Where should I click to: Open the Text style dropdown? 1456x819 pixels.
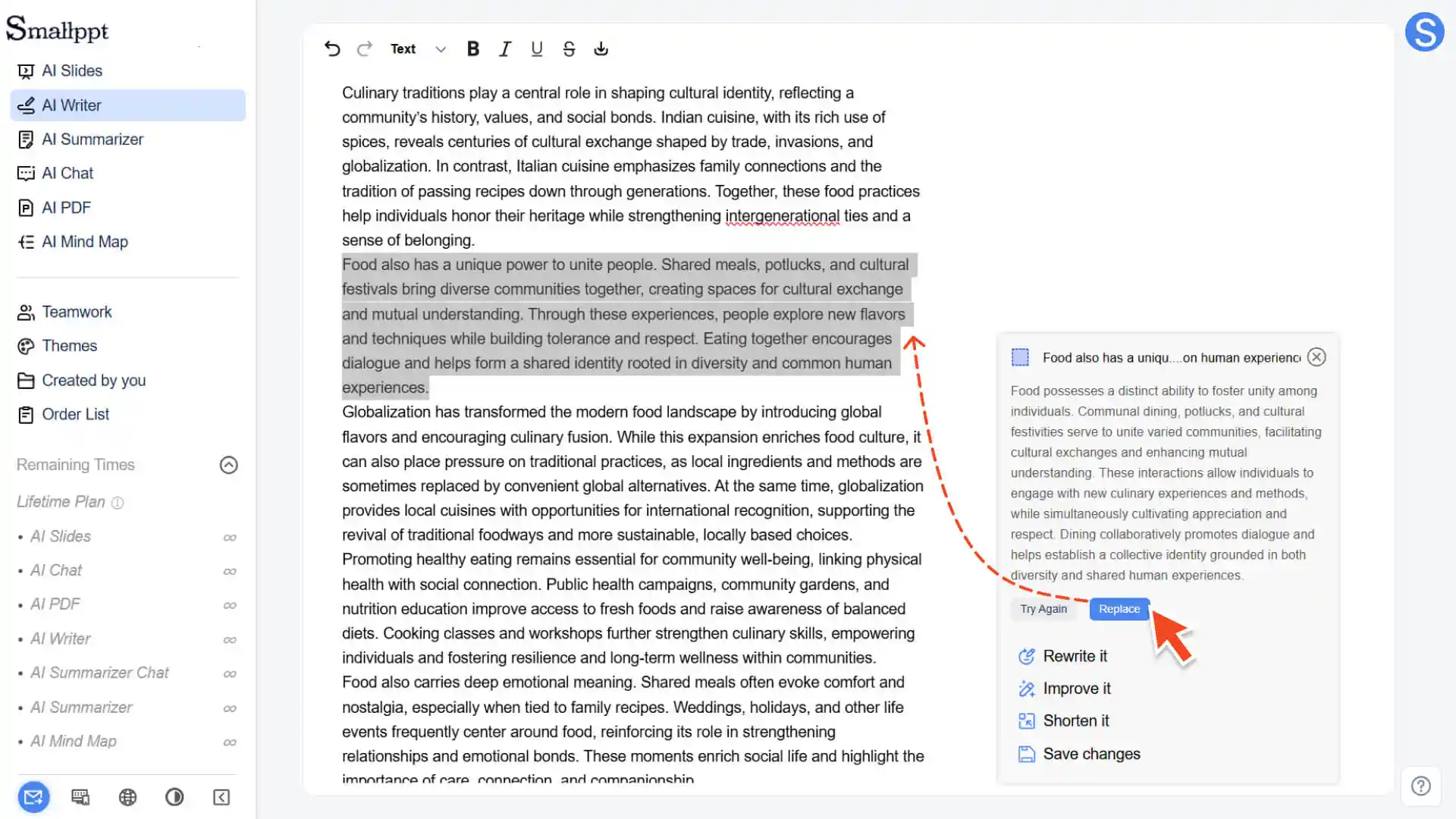click(419, 49)
